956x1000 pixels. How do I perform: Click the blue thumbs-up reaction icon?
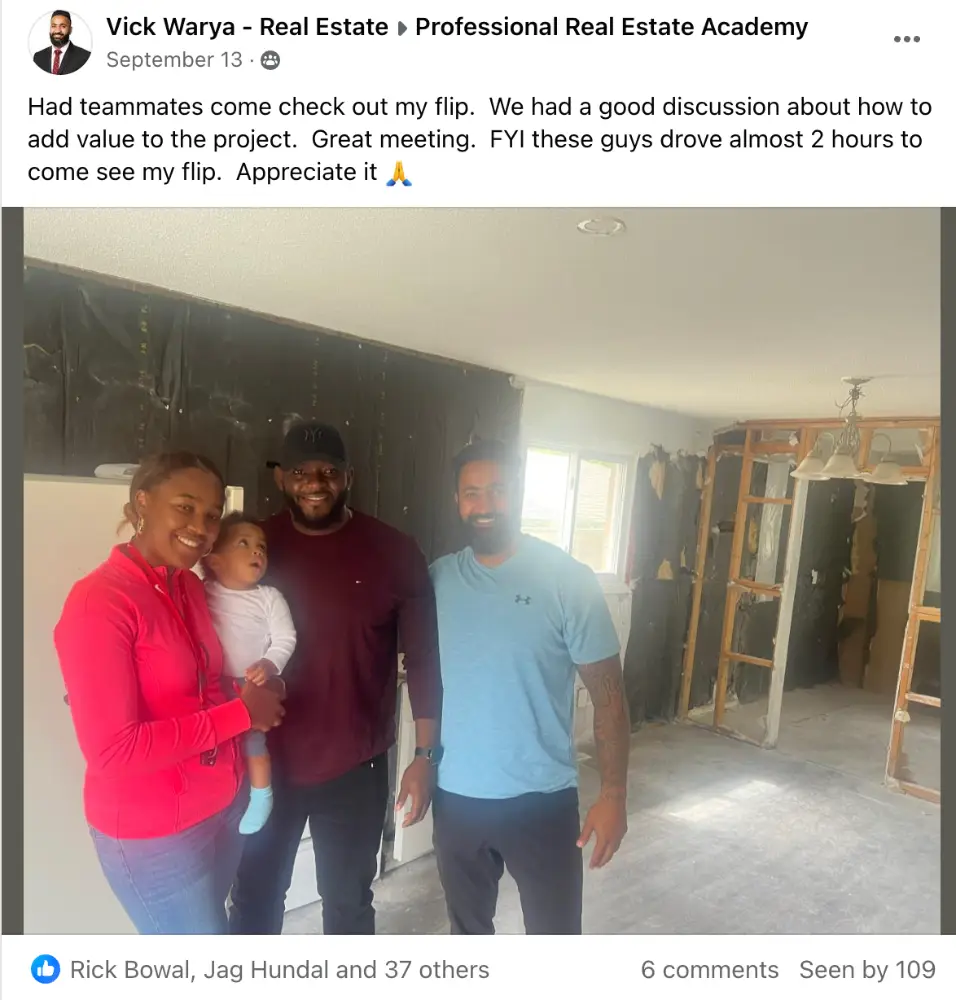pos(45,969)
